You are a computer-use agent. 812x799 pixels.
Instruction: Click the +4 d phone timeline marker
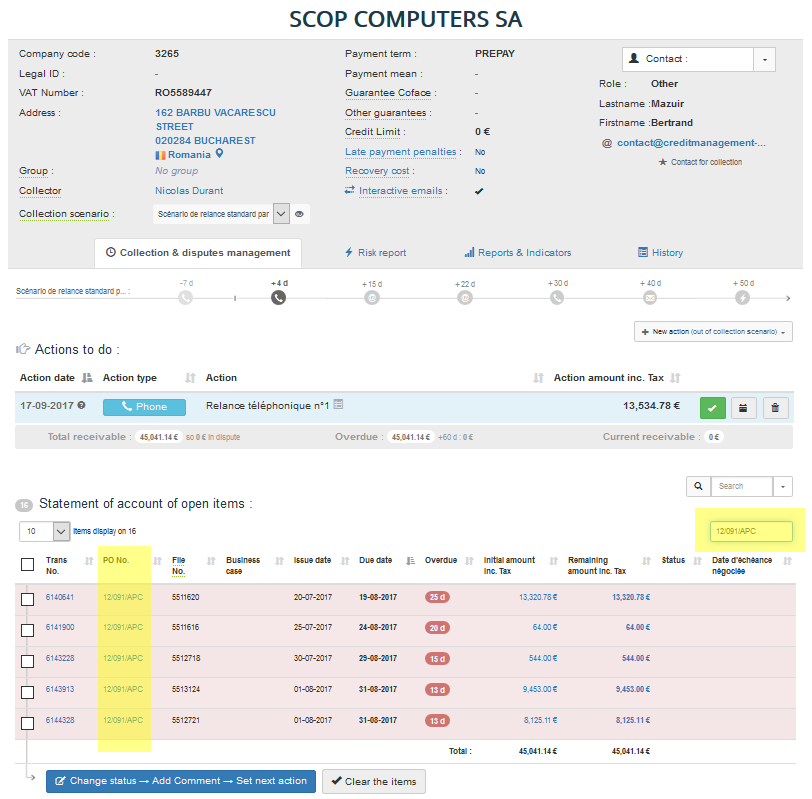(278, 298)
